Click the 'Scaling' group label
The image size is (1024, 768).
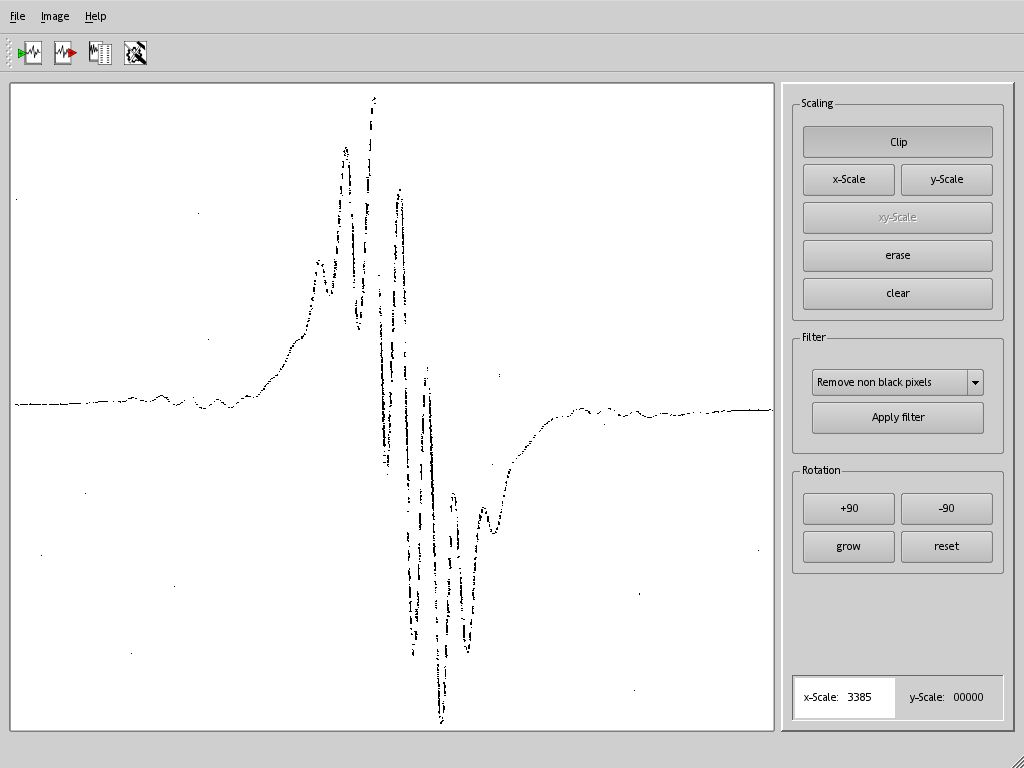(x=817, y=103)
